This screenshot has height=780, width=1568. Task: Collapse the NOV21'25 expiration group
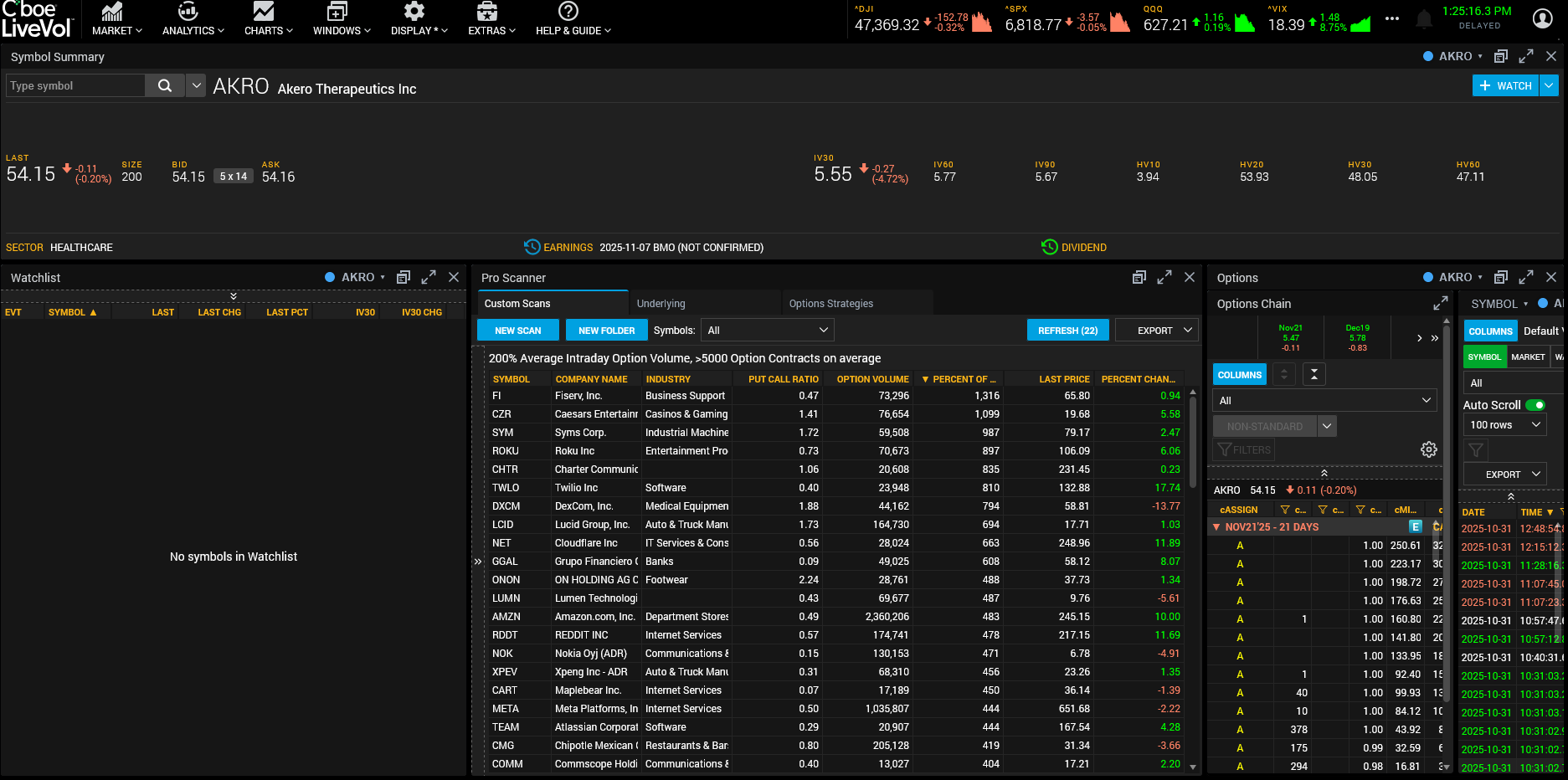[1216, 527]
